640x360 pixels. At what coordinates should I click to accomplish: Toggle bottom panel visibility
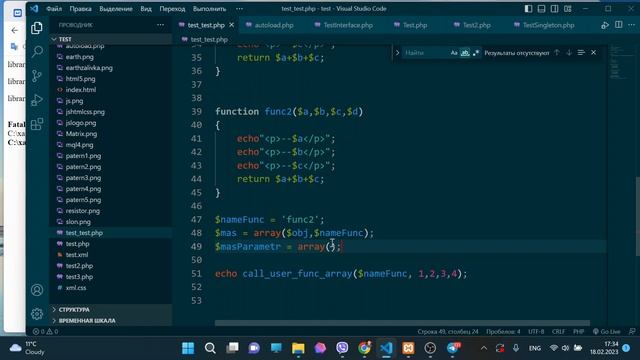541,9
